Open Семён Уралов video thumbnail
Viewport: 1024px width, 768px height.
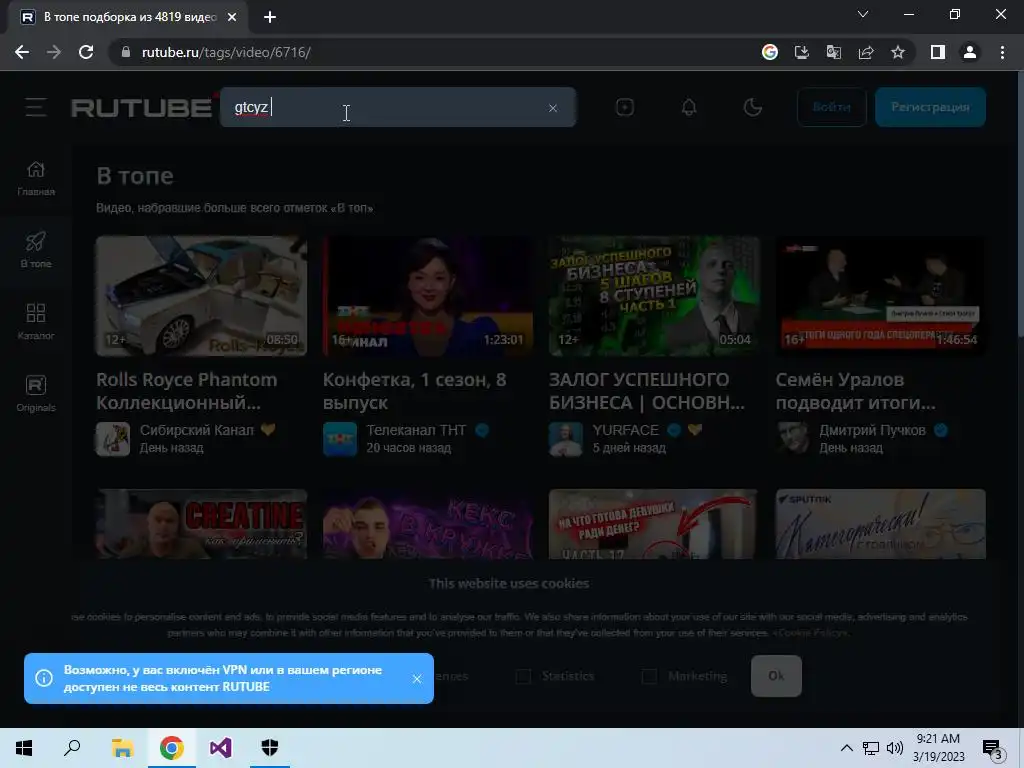[x=880, y=296]
